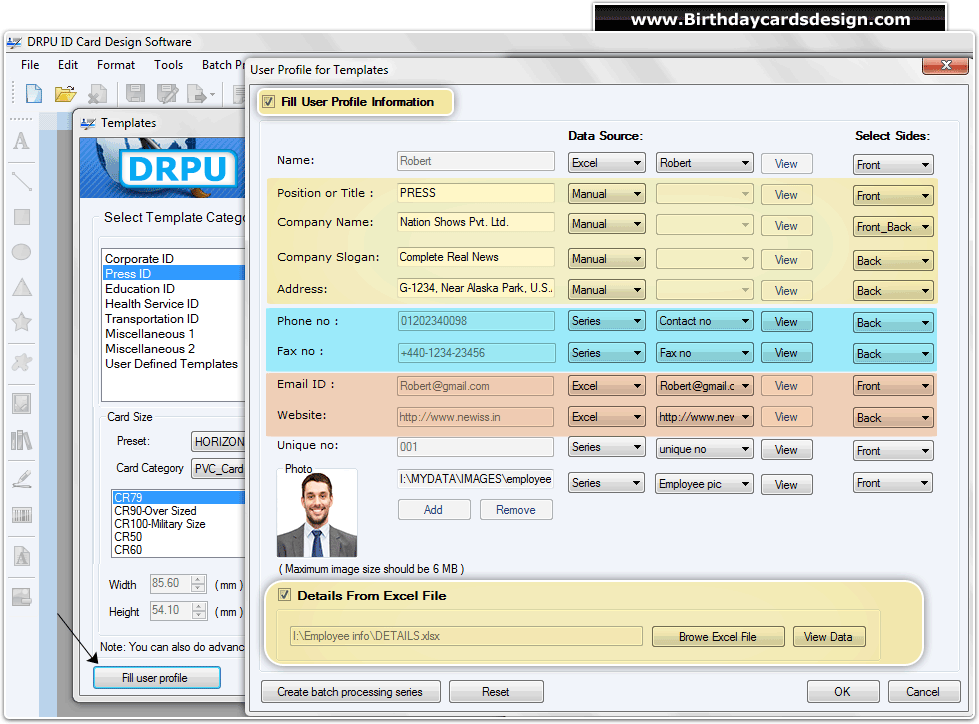The image size is (979, 724).
Task: Open the Tools menu
Action: tap(169, 65)
